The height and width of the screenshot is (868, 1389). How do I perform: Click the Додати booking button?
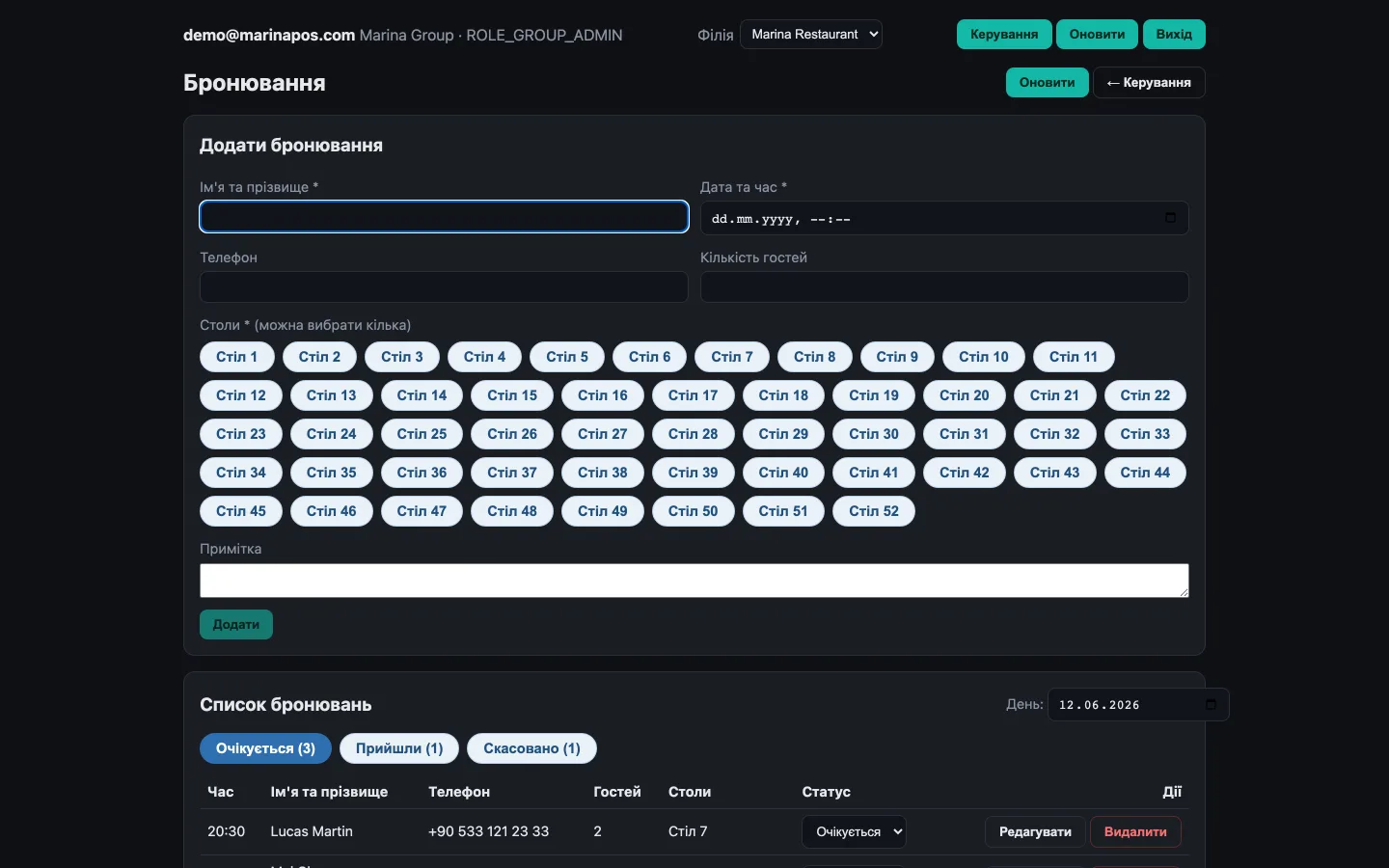[x=236, y=624]
